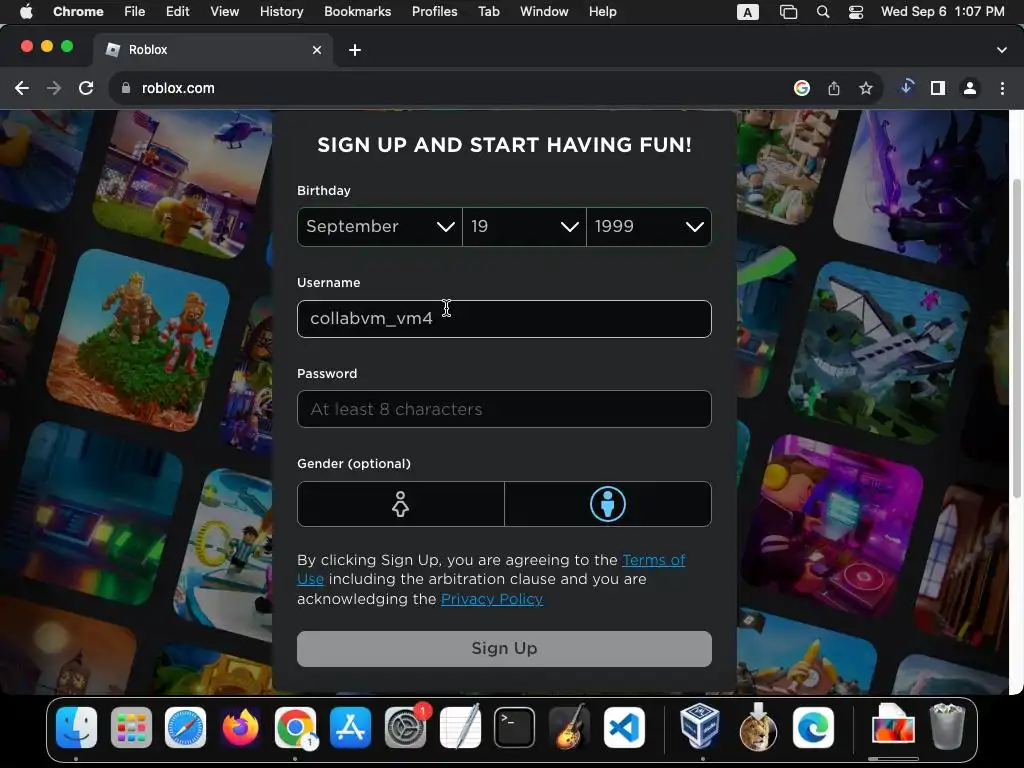This screenshot has height=768, width=1024.
Task: Open Firefox from the dock
Action: (240, 727)
